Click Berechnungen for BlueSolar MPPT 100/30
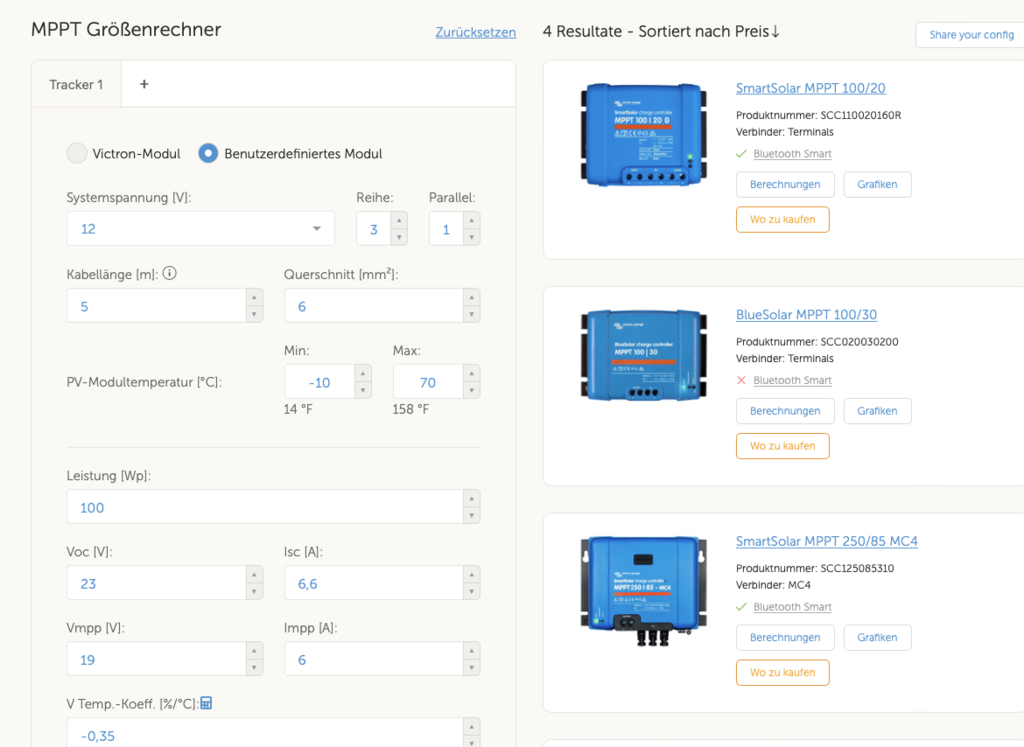Image resolution: width=1024 pixels, height=747 pixels. coord(785,411)
